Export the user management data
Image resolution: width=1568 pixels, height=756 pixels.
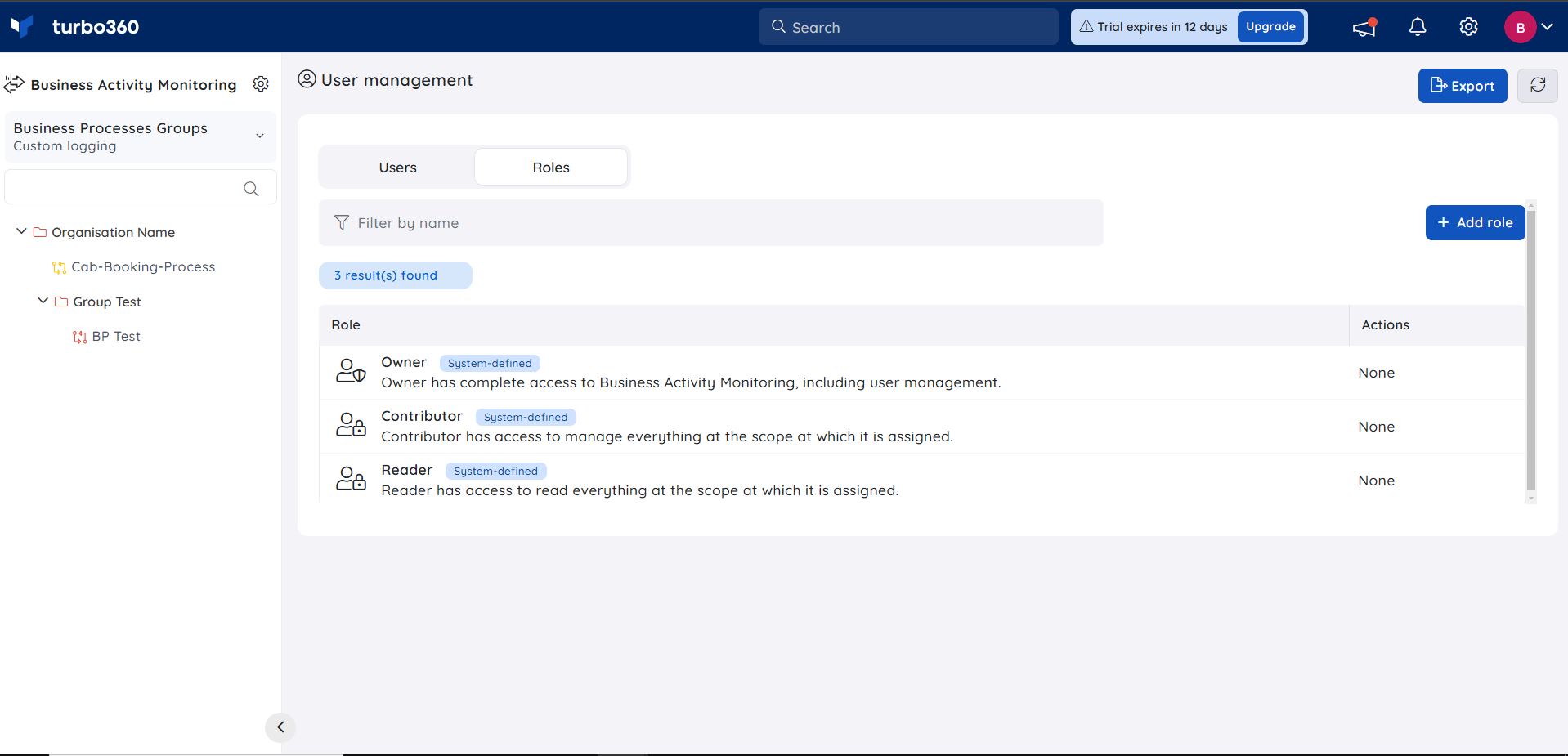1463,86
